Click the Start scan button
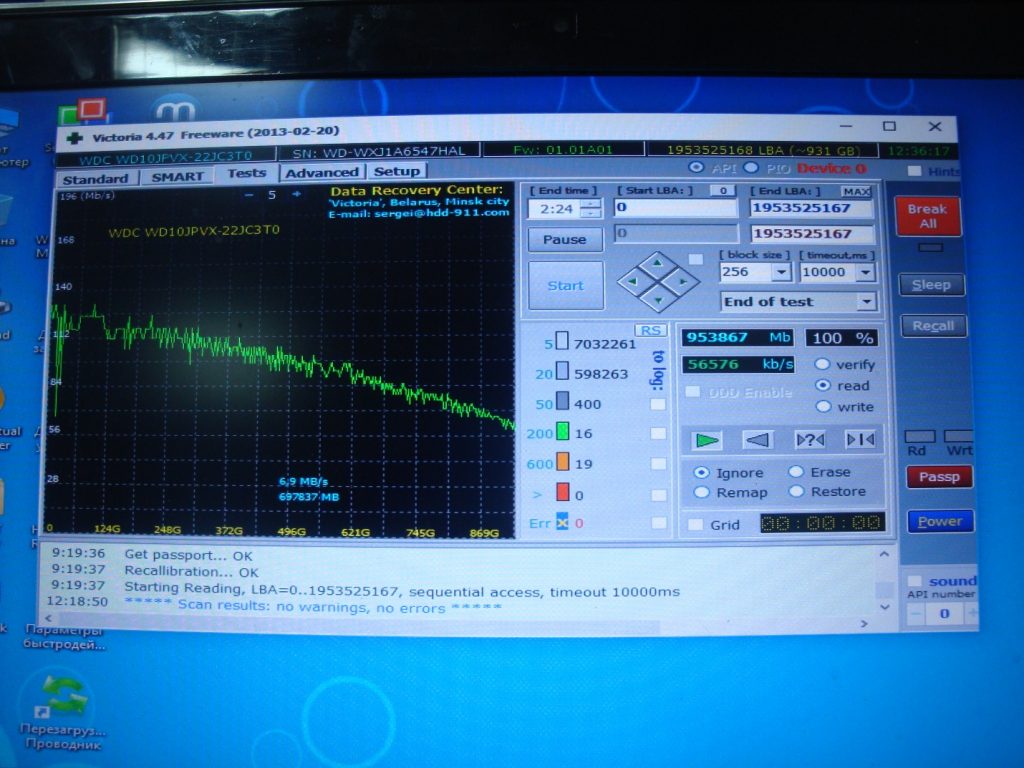 [566, 285]
